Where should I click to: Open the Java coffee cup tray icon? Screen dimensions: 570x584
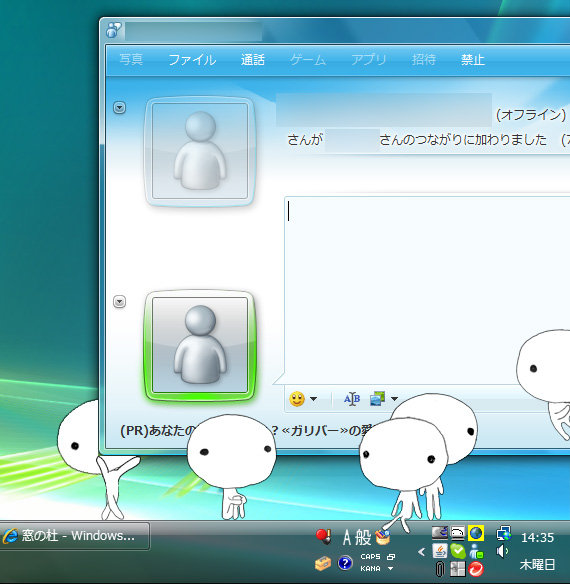(x=440, y=551)
